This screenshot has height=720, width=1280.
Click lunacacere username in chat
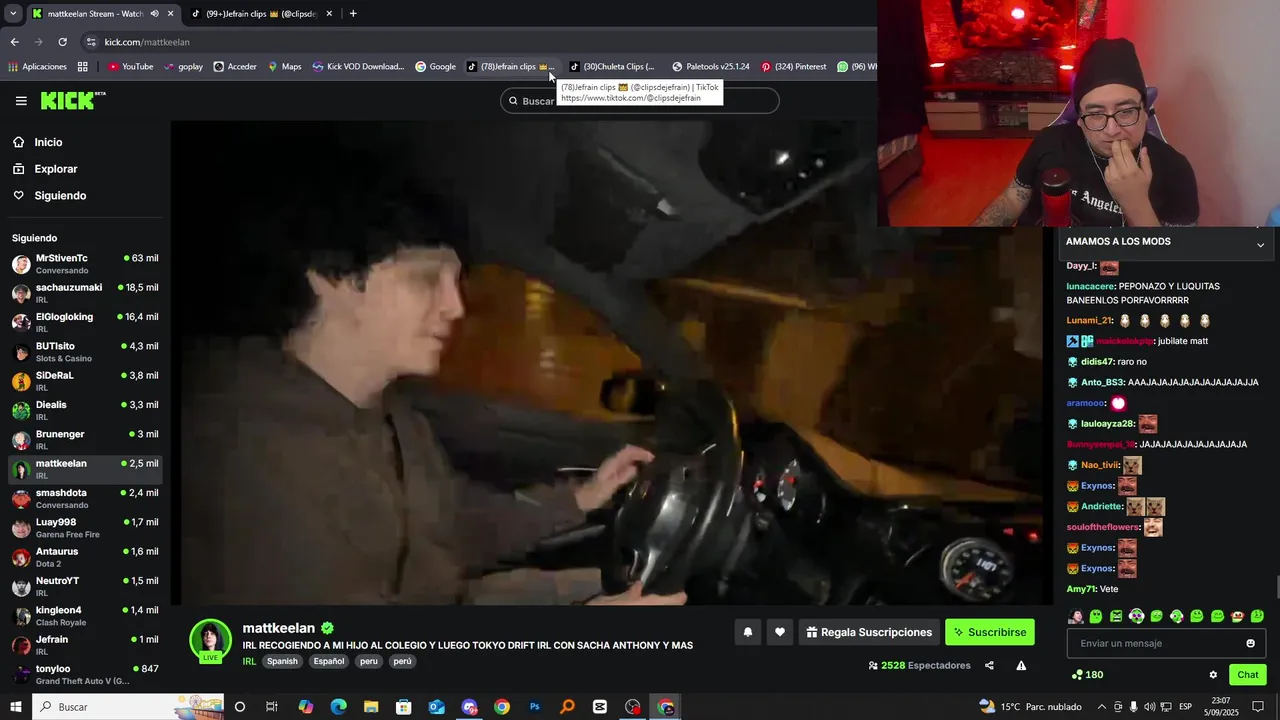1090,286
